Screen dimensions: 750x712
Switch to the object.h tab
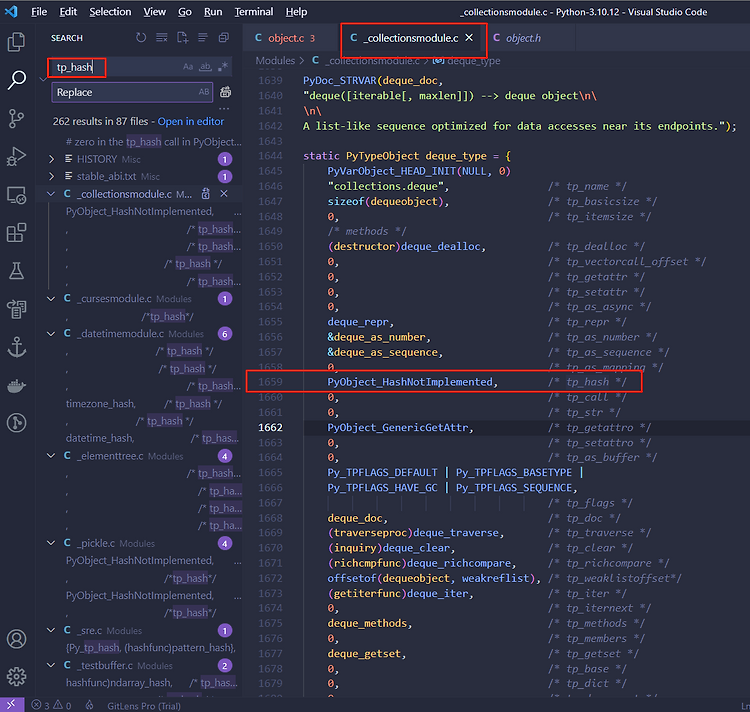pyautogui.click(x=523, y=38)
